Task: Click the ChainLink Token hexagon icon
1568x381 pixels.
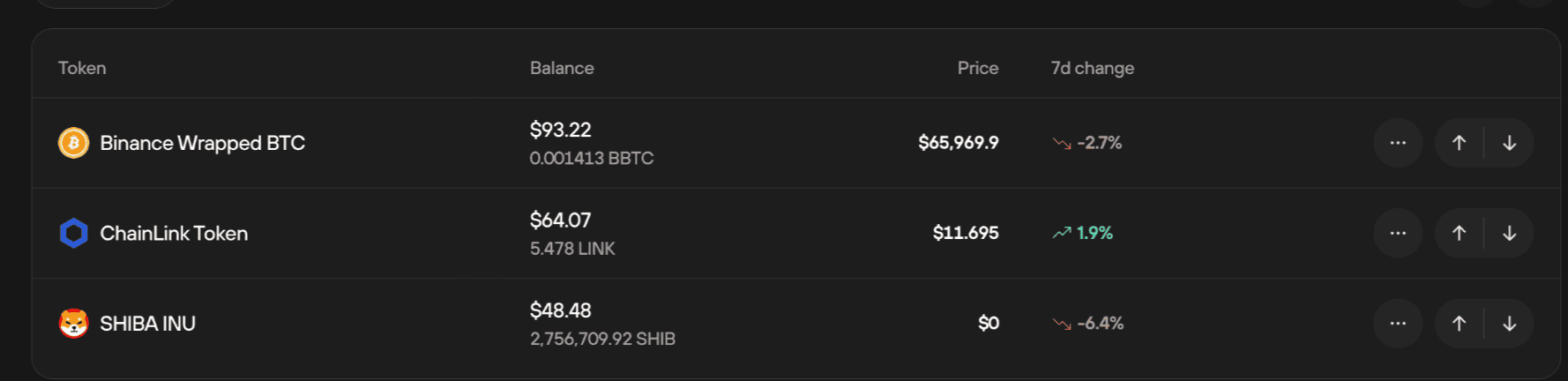Action: pyautogui.click(x=74, y=233)
